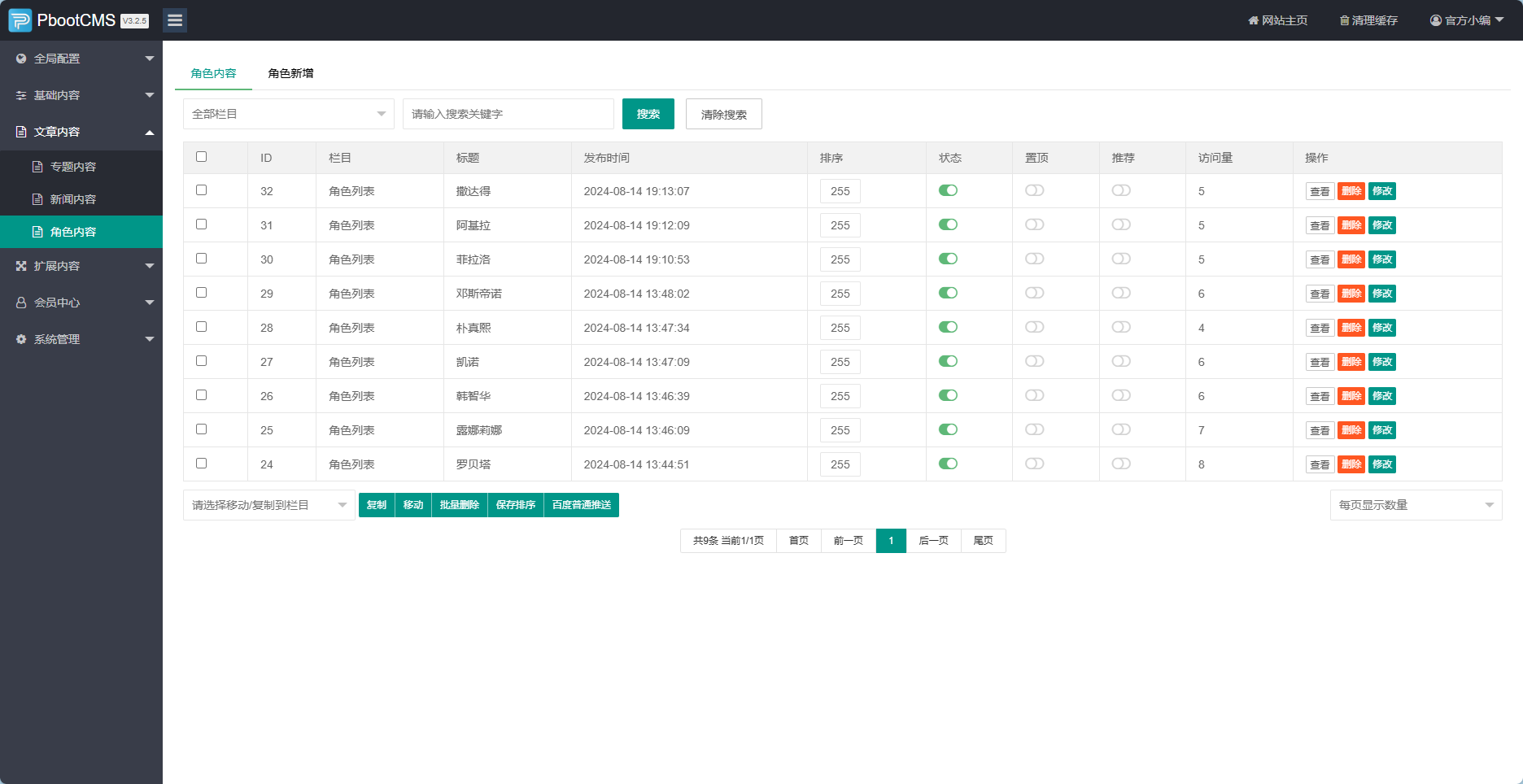Check the row checkbox for ID 24
The image size is (1523, 784).
pyautogui.click(x=202, y=464)
